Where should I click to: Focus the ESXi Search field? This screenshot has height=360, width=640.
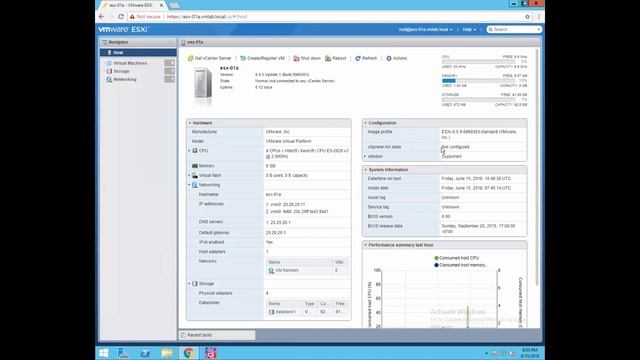pos(514,29)
